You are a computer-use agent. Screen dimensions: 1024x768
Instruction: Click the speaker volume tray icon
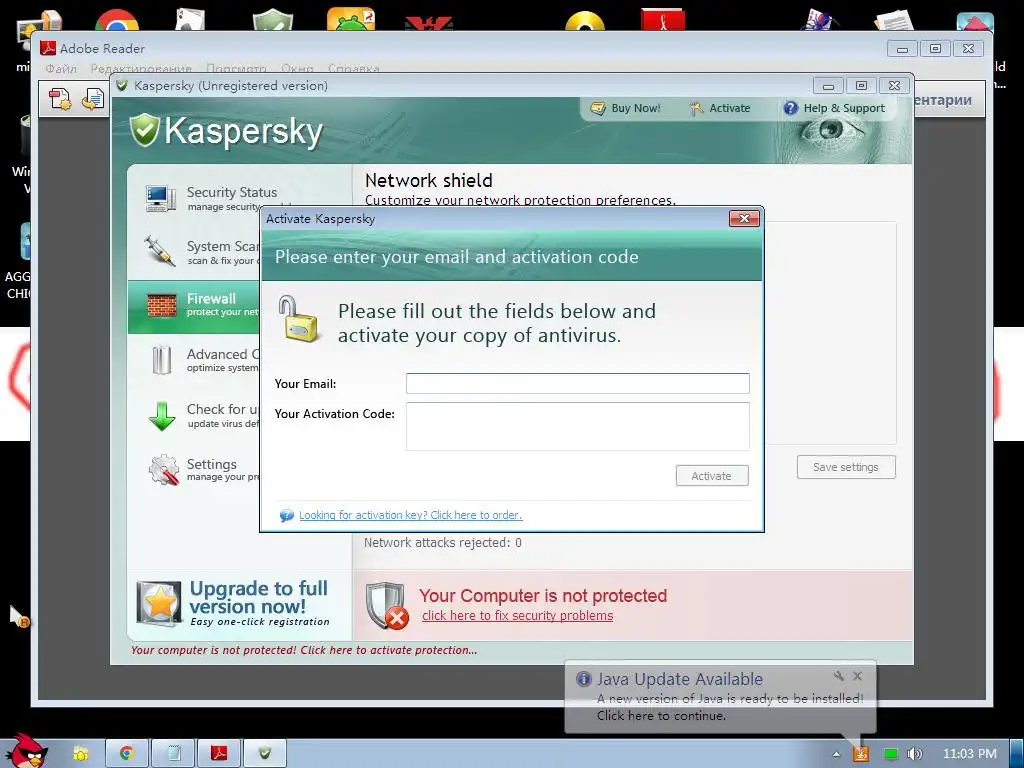915,754
